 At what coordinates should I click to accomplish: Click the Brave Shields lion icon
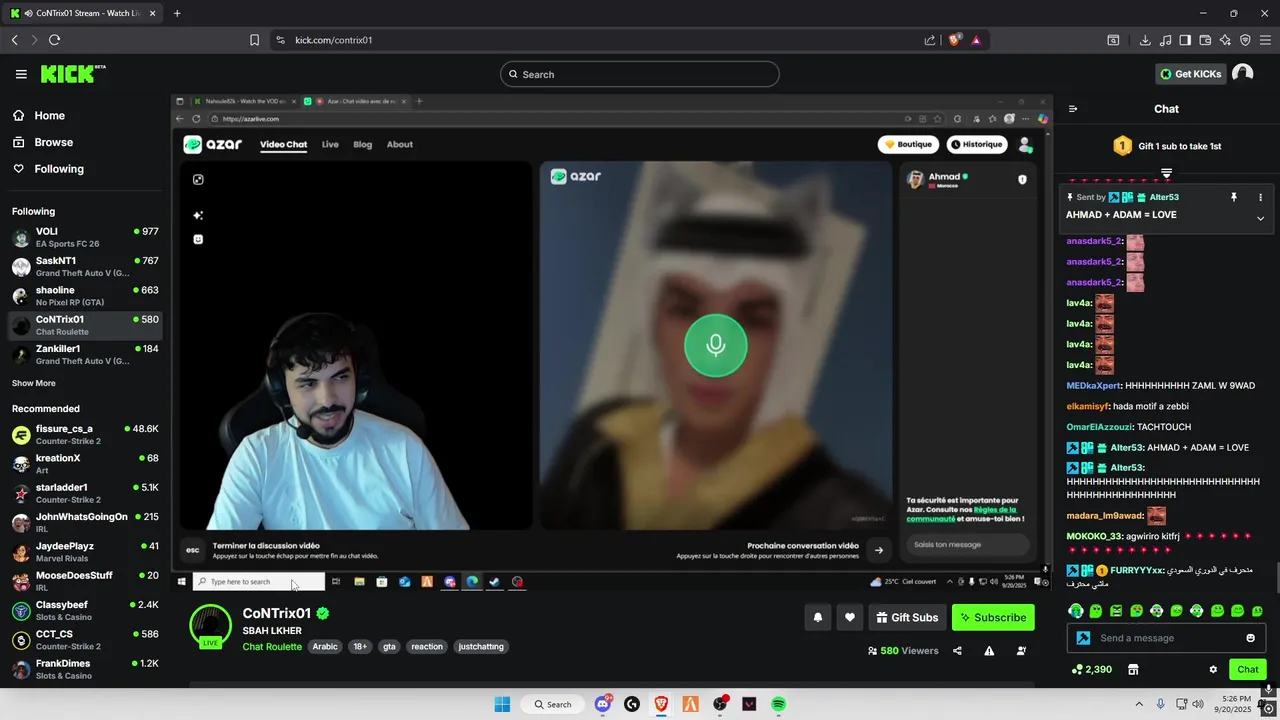(954, 40)
